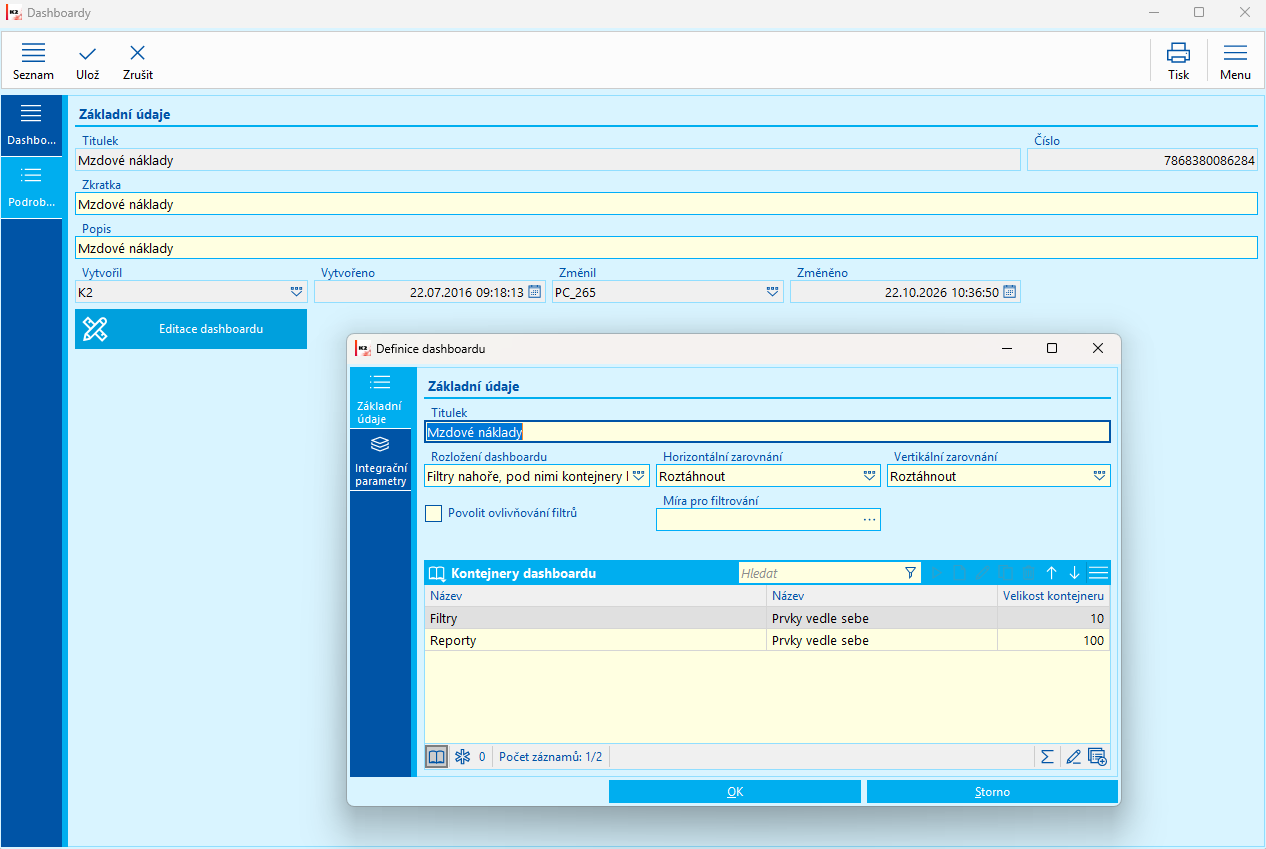Click the snowflake icon in grid status bar
Image resolution: width=1266 pixels, height=849 pixels.
click(x=462, y=757)
